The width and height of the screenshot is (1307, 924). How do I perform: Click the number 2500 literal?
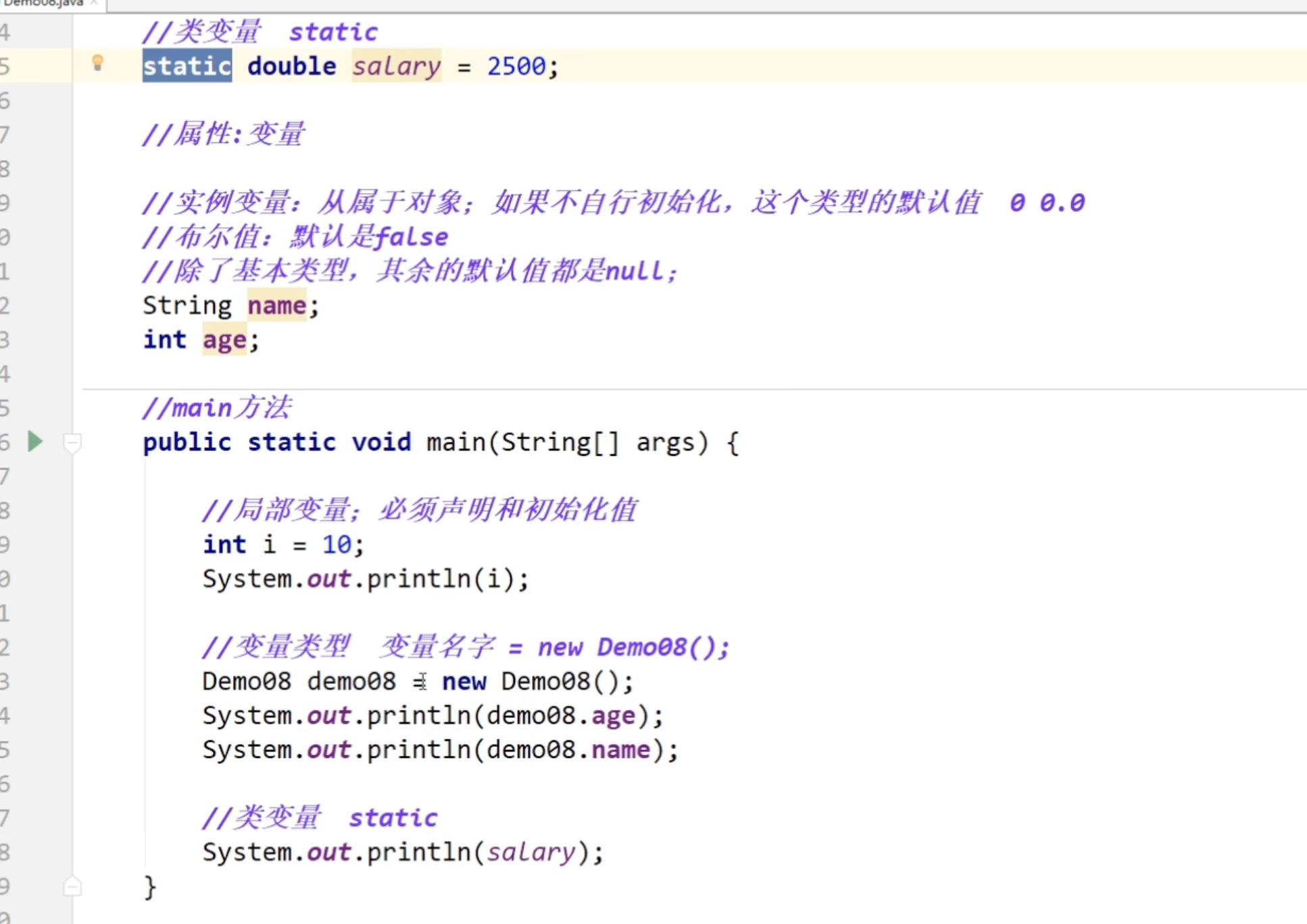(x=516, y=66)
